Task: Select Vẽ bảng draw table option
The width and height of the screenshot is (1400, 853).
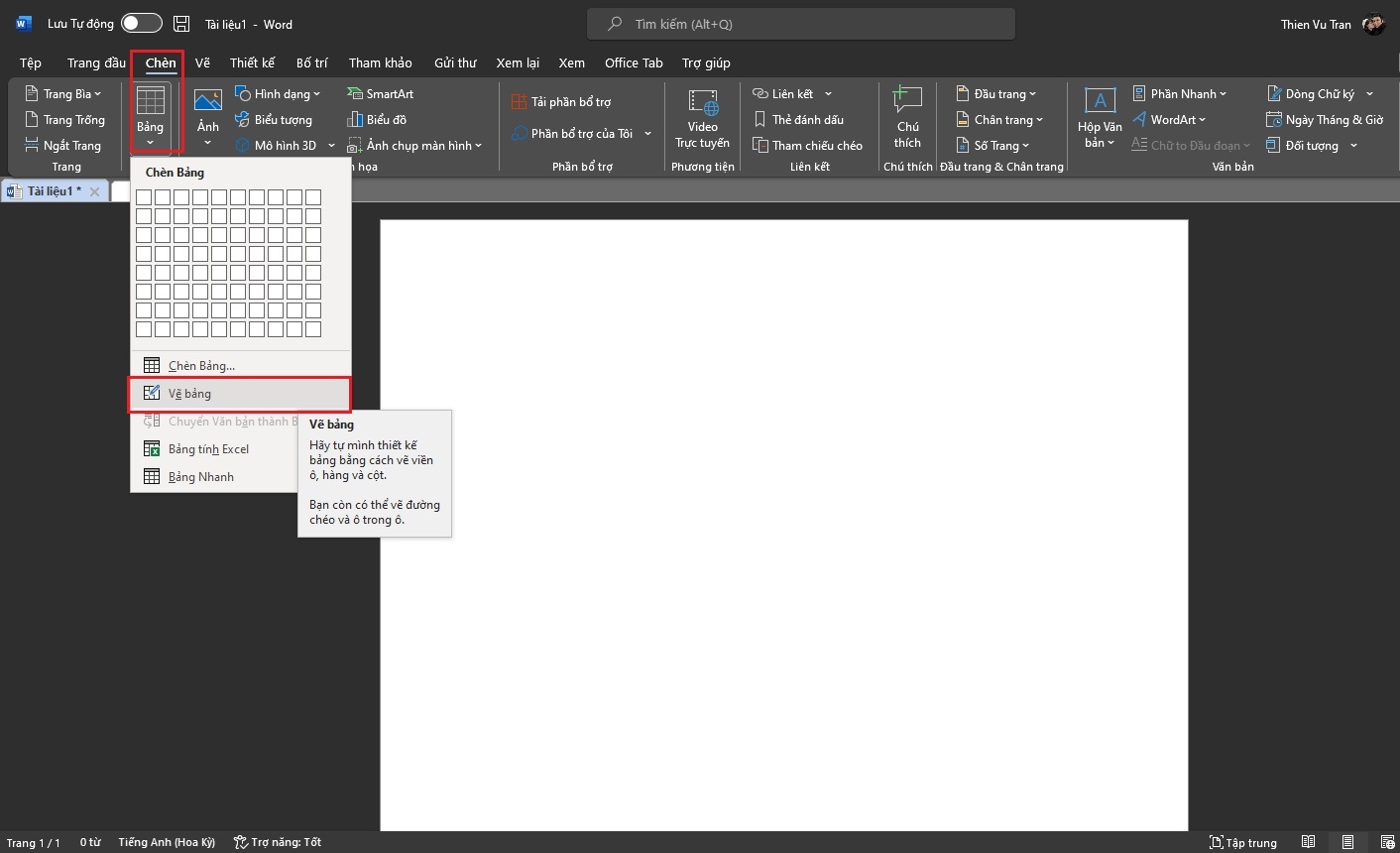Action: (x=241, y=394)
